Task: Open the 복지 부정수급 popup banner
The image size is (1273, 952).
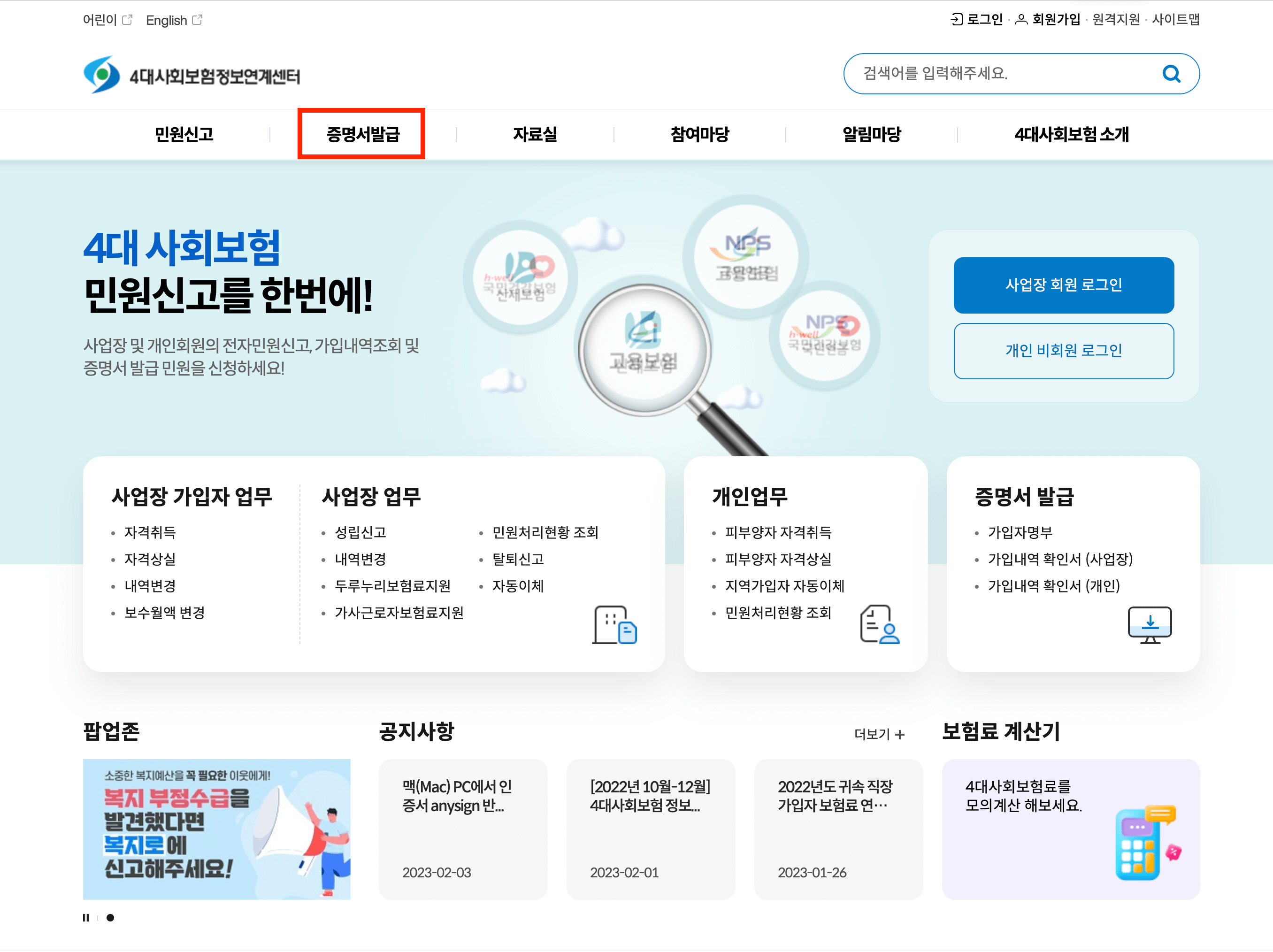Action: [x=216, y=829]
